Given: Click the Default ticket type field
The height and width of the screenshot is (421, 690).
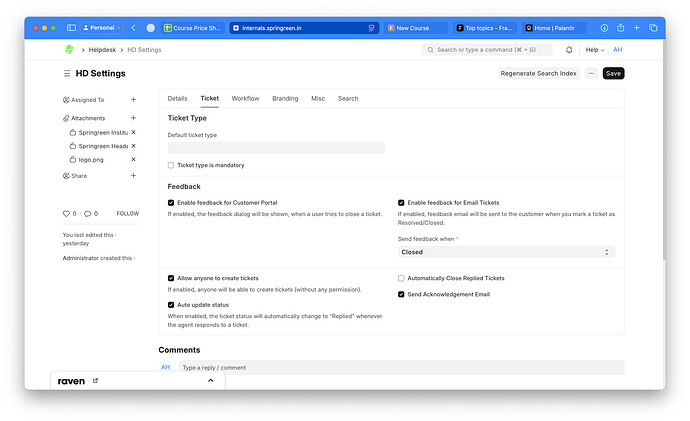Looking at the screenshot, I should point(276,148).
